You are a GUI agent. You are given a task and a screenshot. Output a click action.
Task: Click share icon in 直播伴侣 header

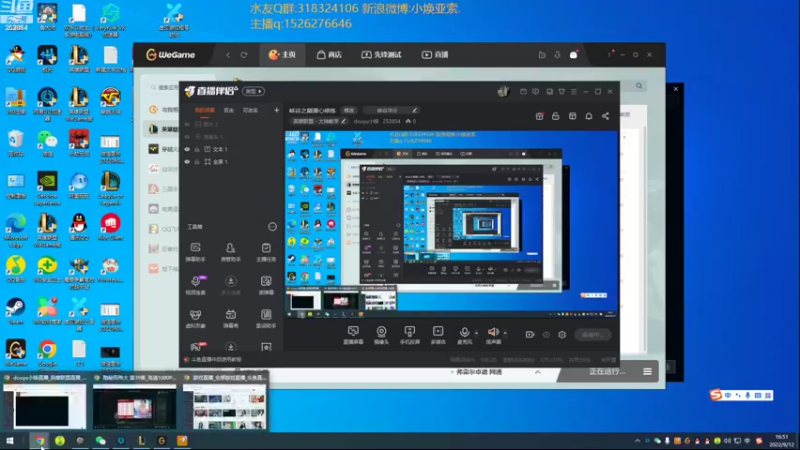click(606, 116)
